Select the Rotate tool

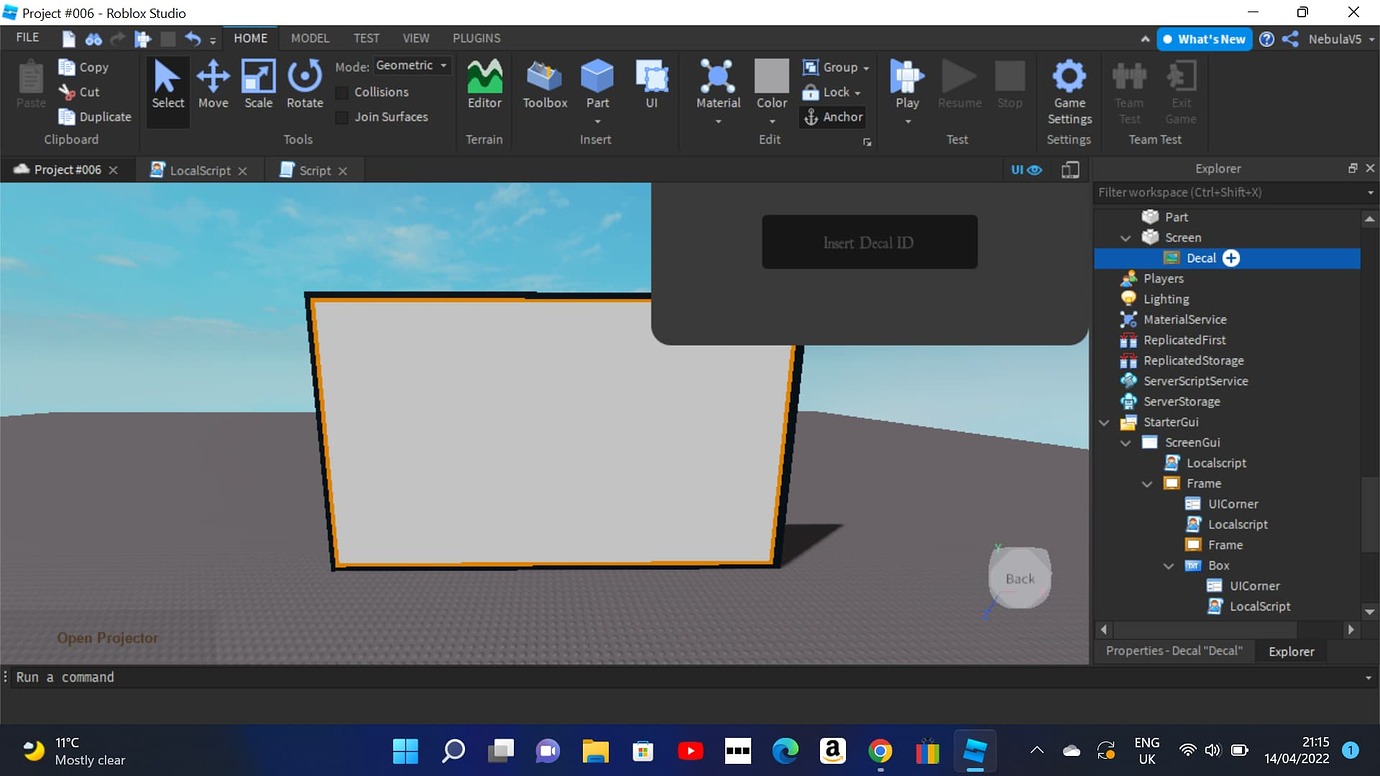click(304, 89)
